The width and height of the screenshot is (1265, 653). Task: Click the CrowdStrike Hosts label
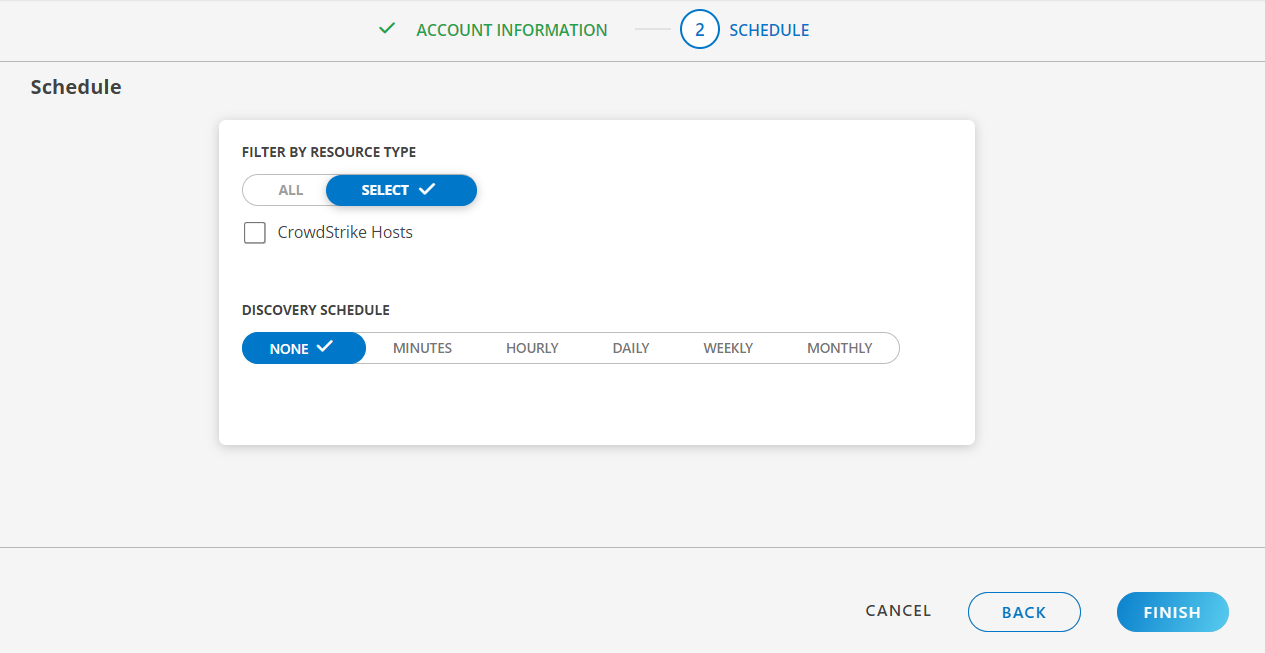[345, 232]
